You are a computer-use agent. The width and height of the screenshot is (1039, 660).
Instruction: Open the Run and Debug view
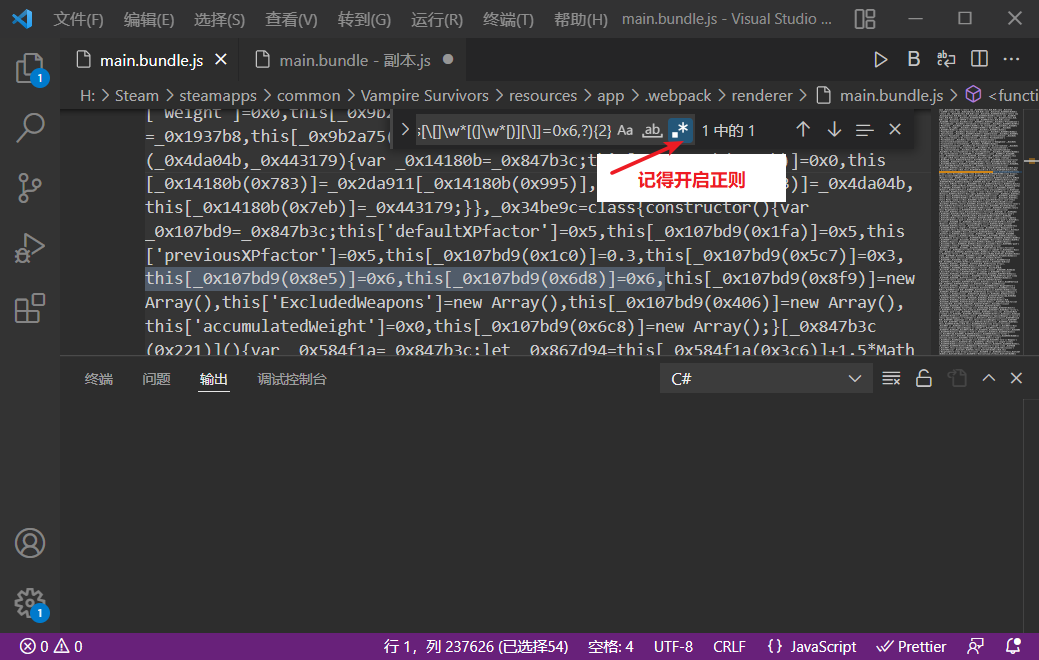30,248
